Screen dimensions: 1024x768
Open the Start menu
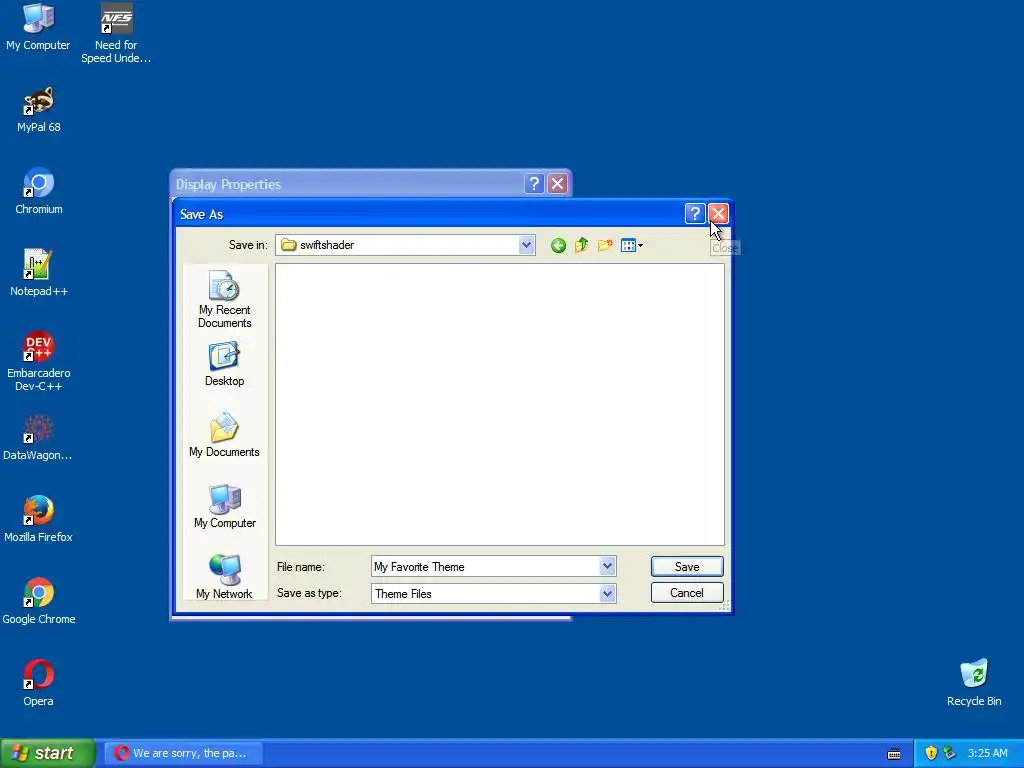[47, 753]
